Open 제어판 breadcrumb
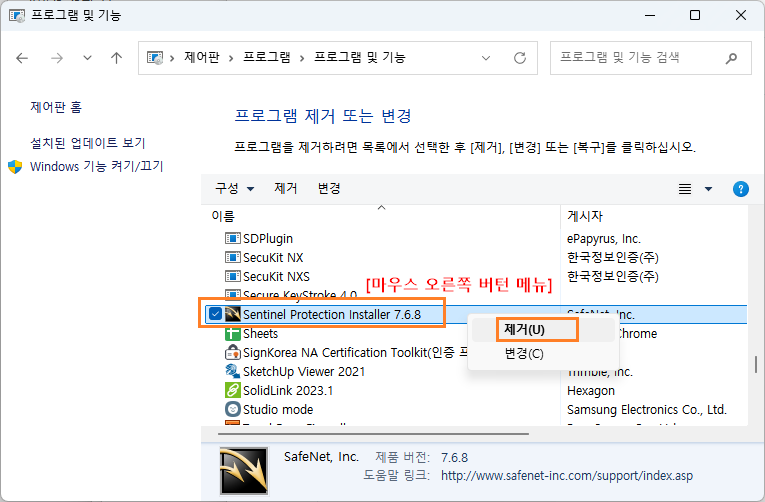 (201, 58)
